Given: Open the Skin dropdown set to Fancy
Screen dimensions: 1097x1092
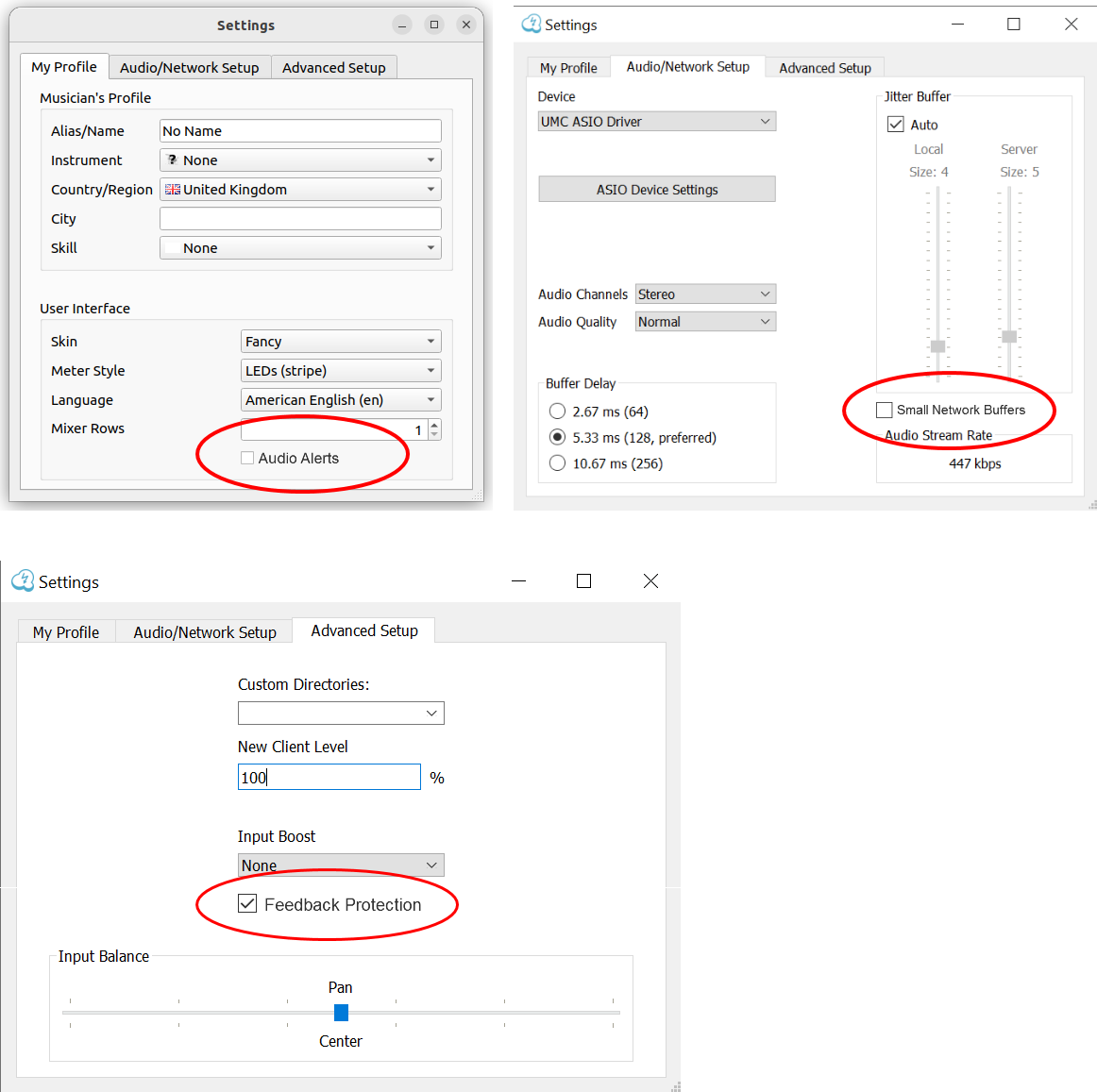Looking at the screenshot, I should (x=341, y=342).
